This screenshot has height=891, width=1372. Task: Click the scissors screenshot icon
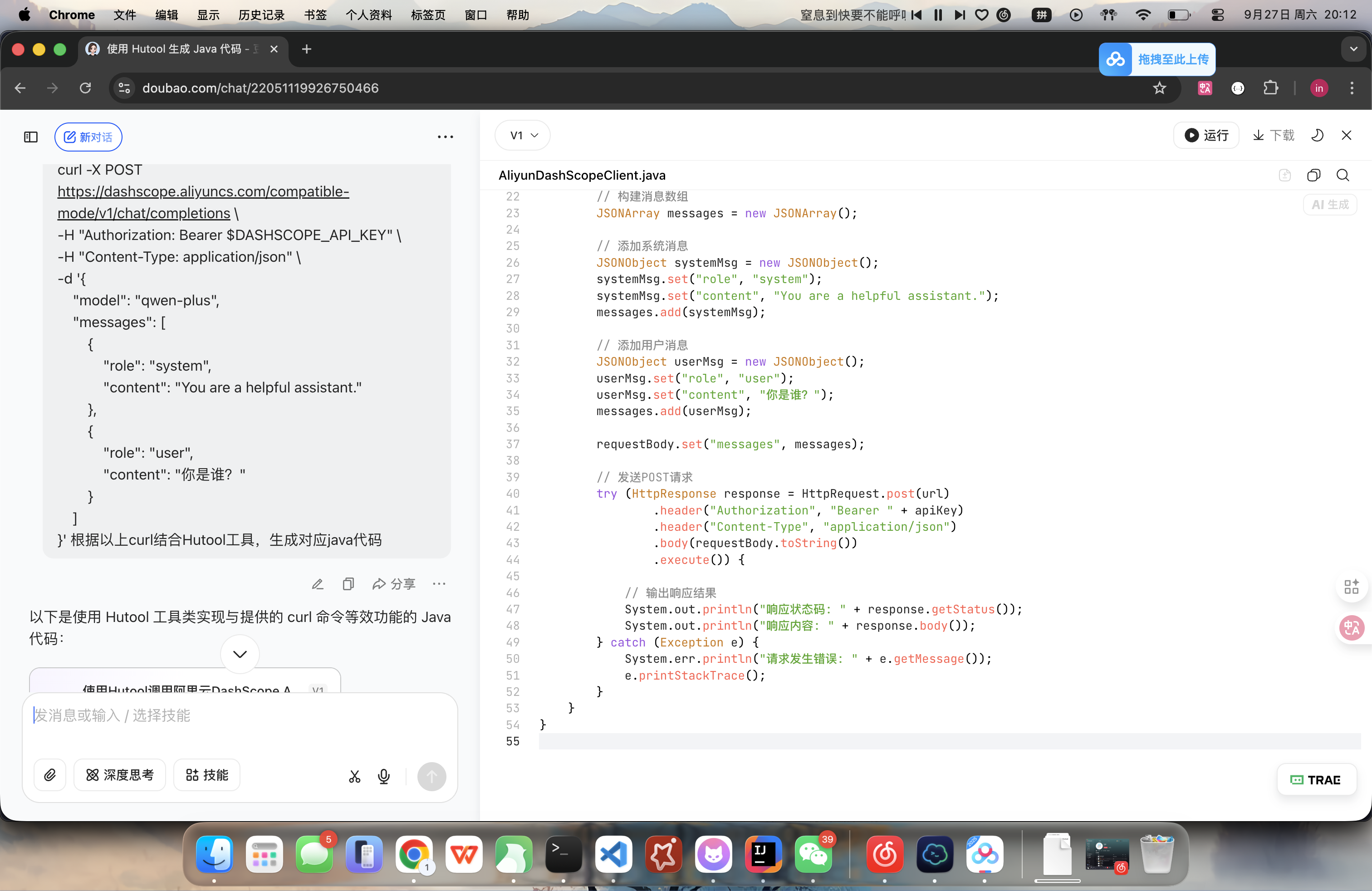pos(354,776)
